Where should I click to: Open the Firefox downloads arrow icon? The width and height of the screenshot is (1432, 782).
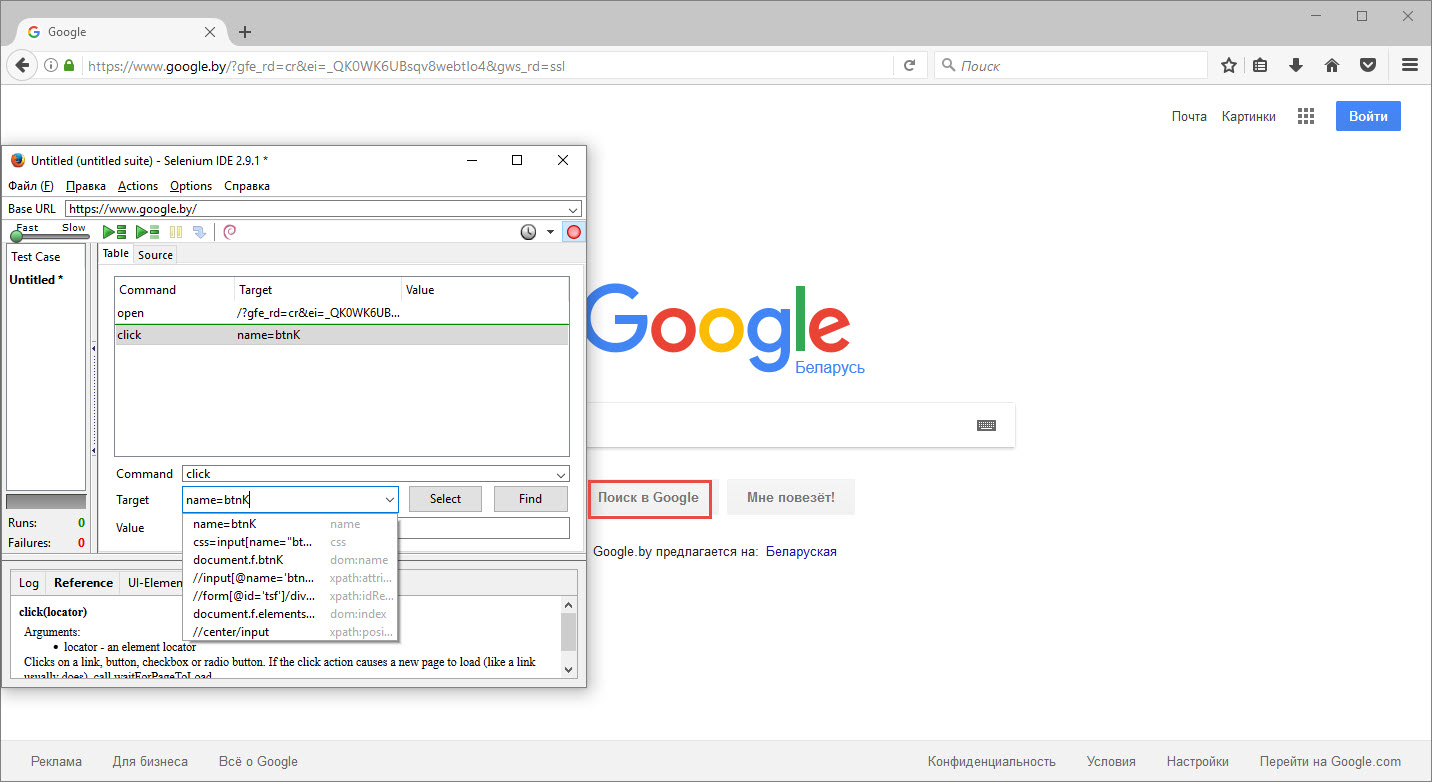(1296, 65)
